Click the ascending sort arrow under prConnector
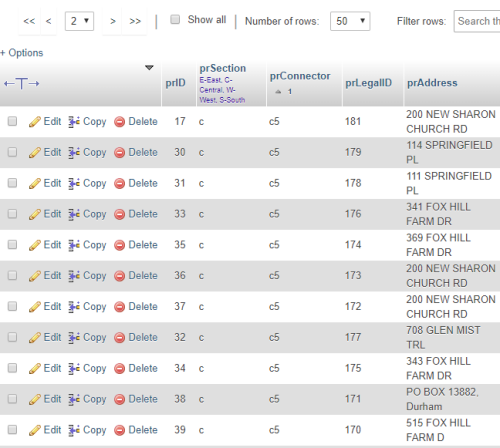500x448 pixels. [x=278, y=92]
